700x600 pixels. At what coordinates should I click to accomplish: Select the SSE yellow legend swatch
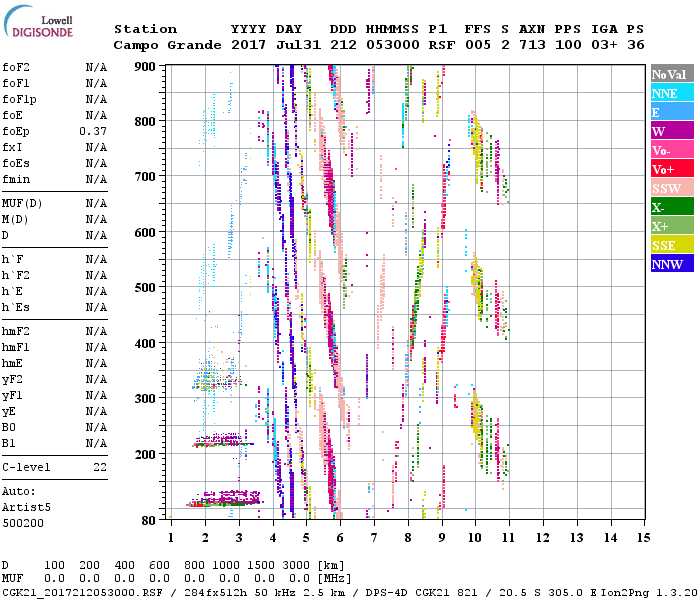tap(670, 245)
